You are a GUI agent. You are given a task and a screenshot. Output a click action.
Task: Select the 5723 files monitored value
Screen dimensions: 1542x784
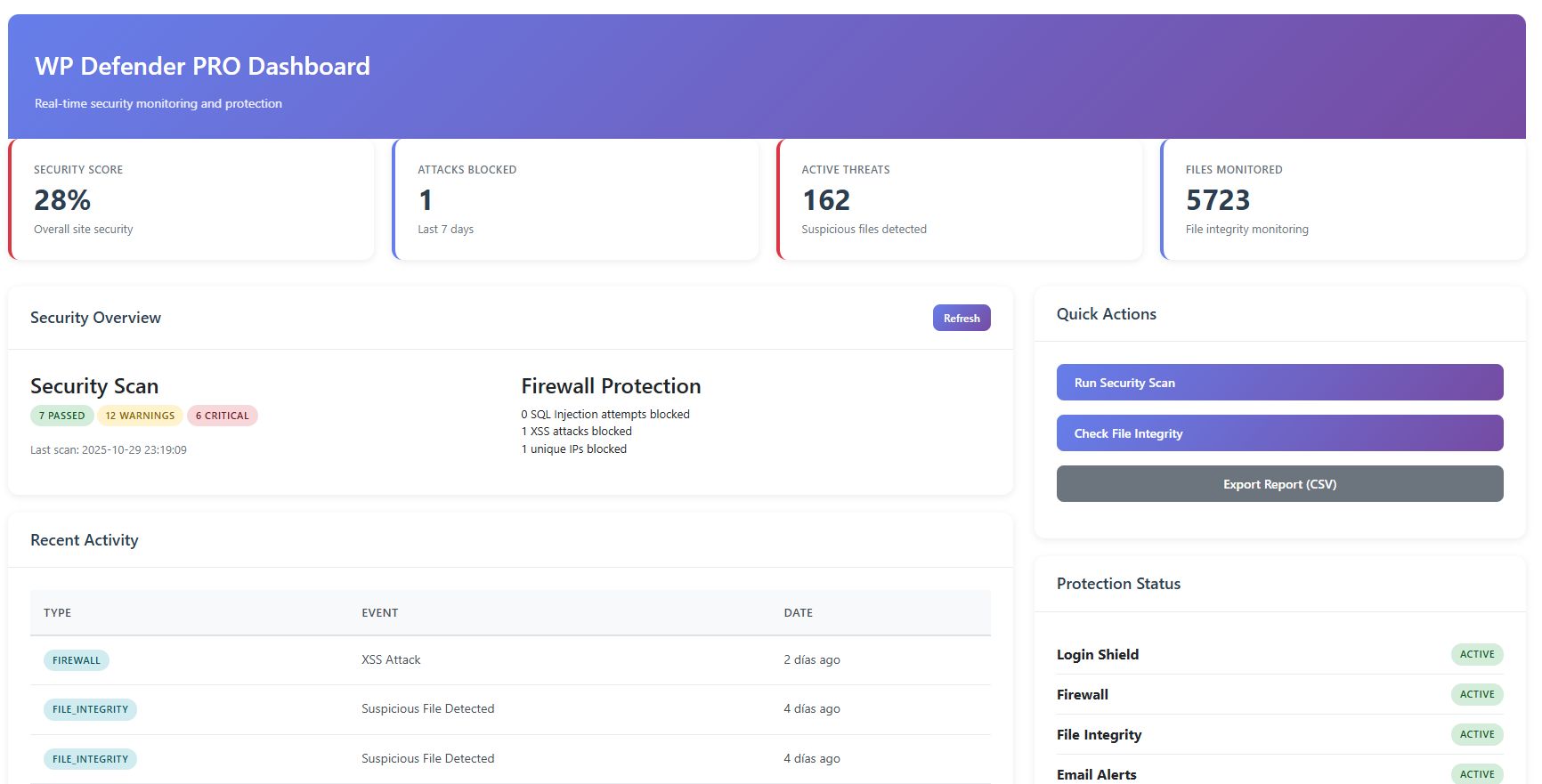pos(1218,200)
